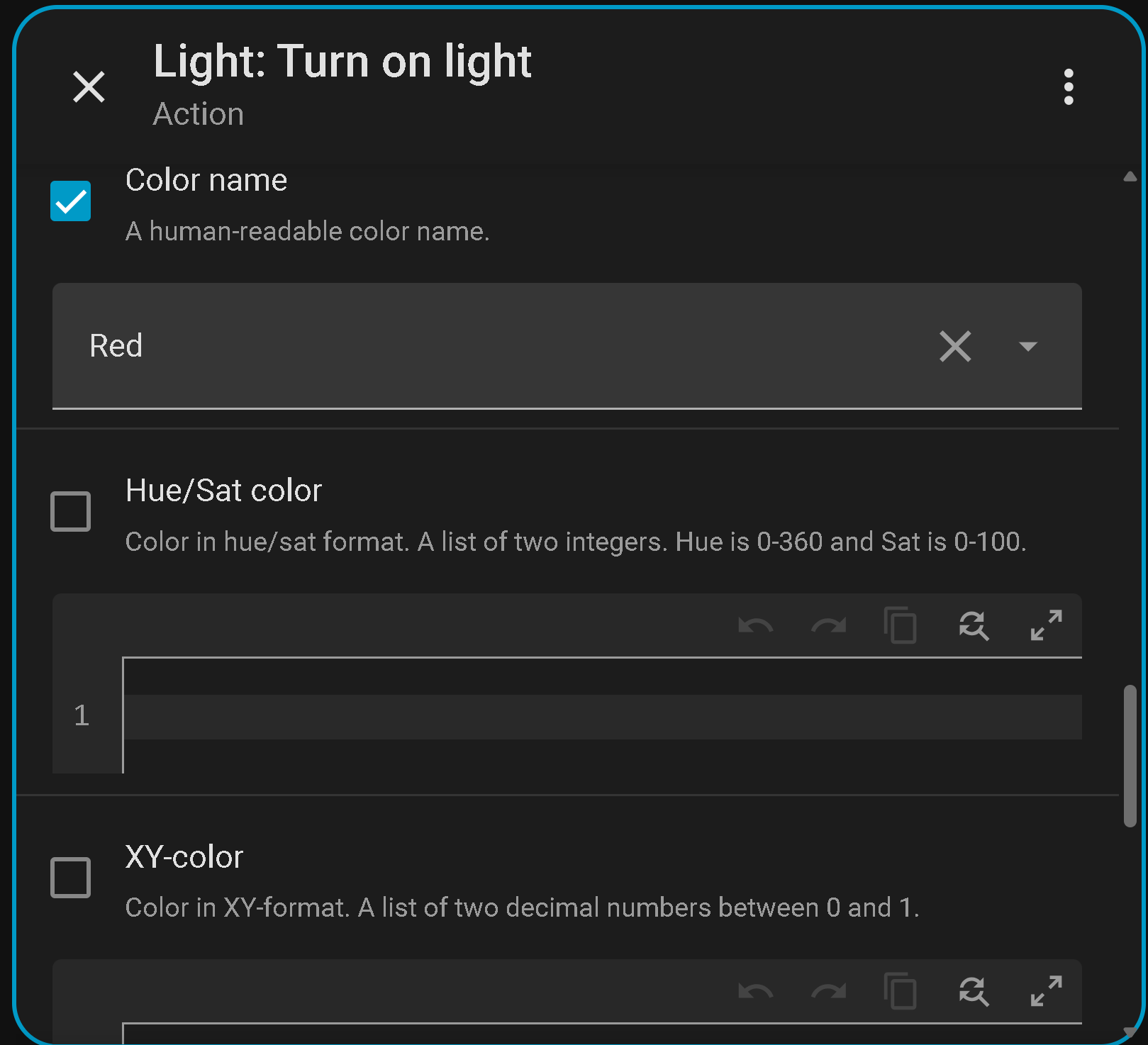This screenshot has width=1148, height=1045.
Task: Redo in the Hue/Sat code editor
Action: click(828, 626)
